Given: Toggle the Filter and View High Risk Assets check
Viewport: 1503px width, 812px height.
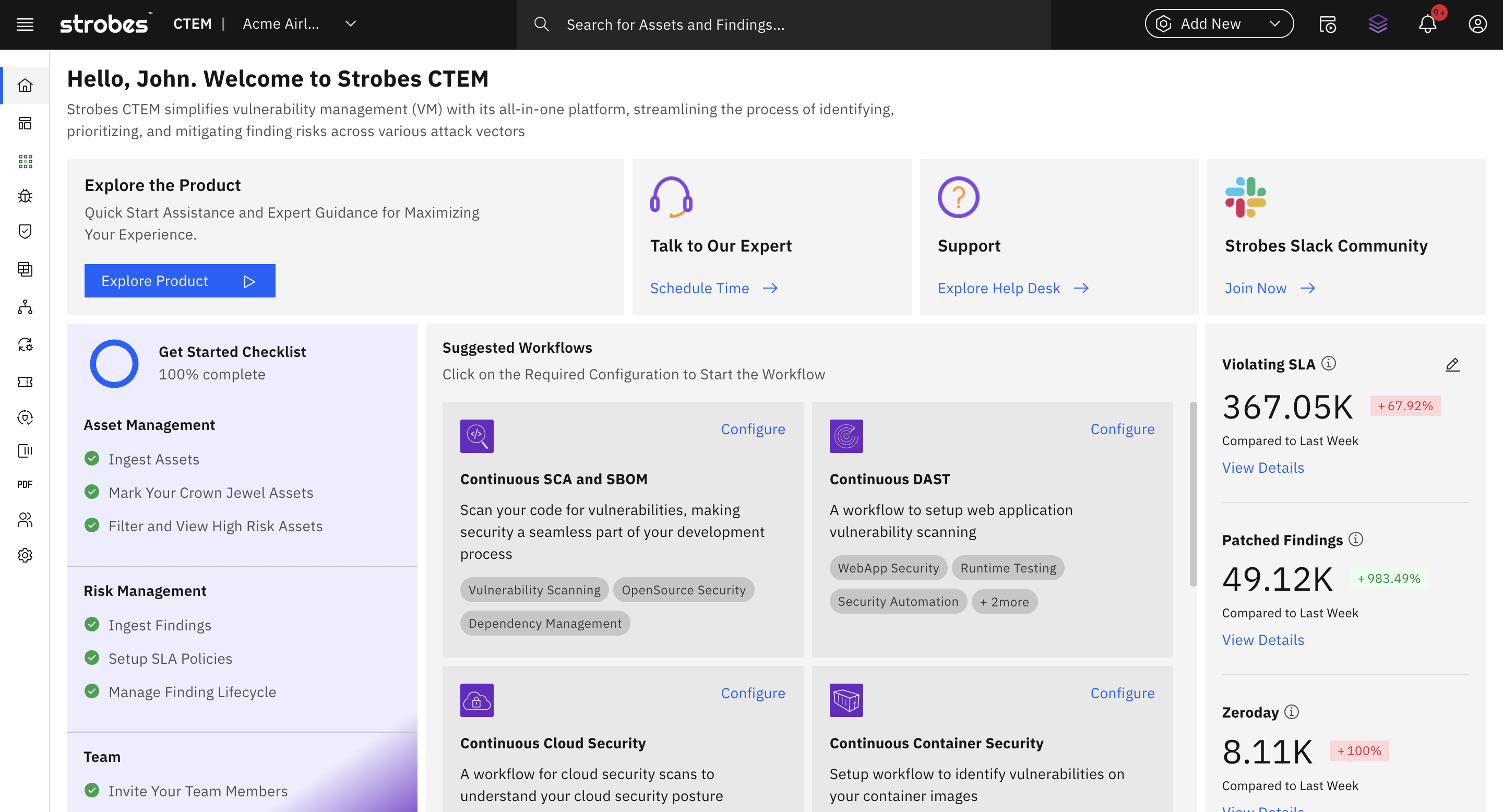Looking at the screenshot, I should [92, 525].
